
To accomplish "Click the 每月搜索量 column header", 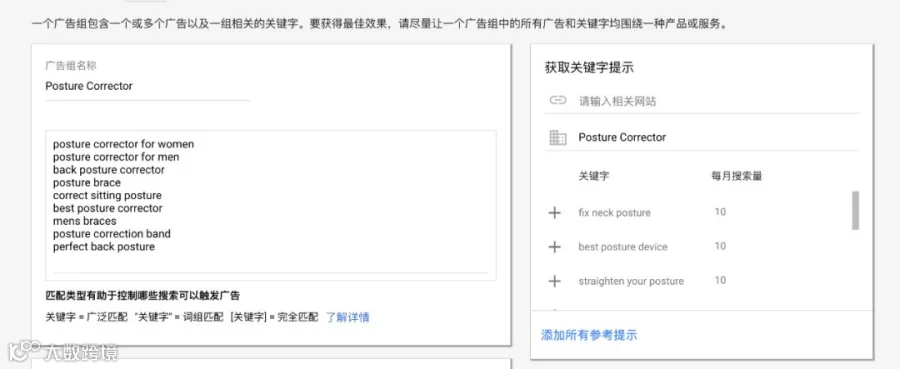I will (736, 176).
